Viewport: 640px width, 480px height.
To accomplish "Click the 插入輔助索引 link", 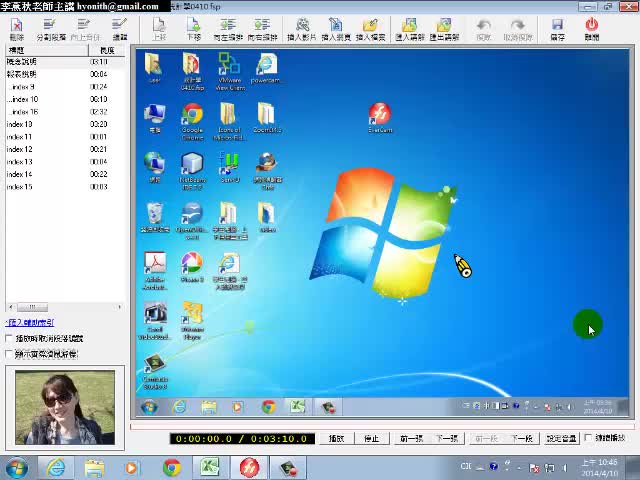I will [29, 322].
